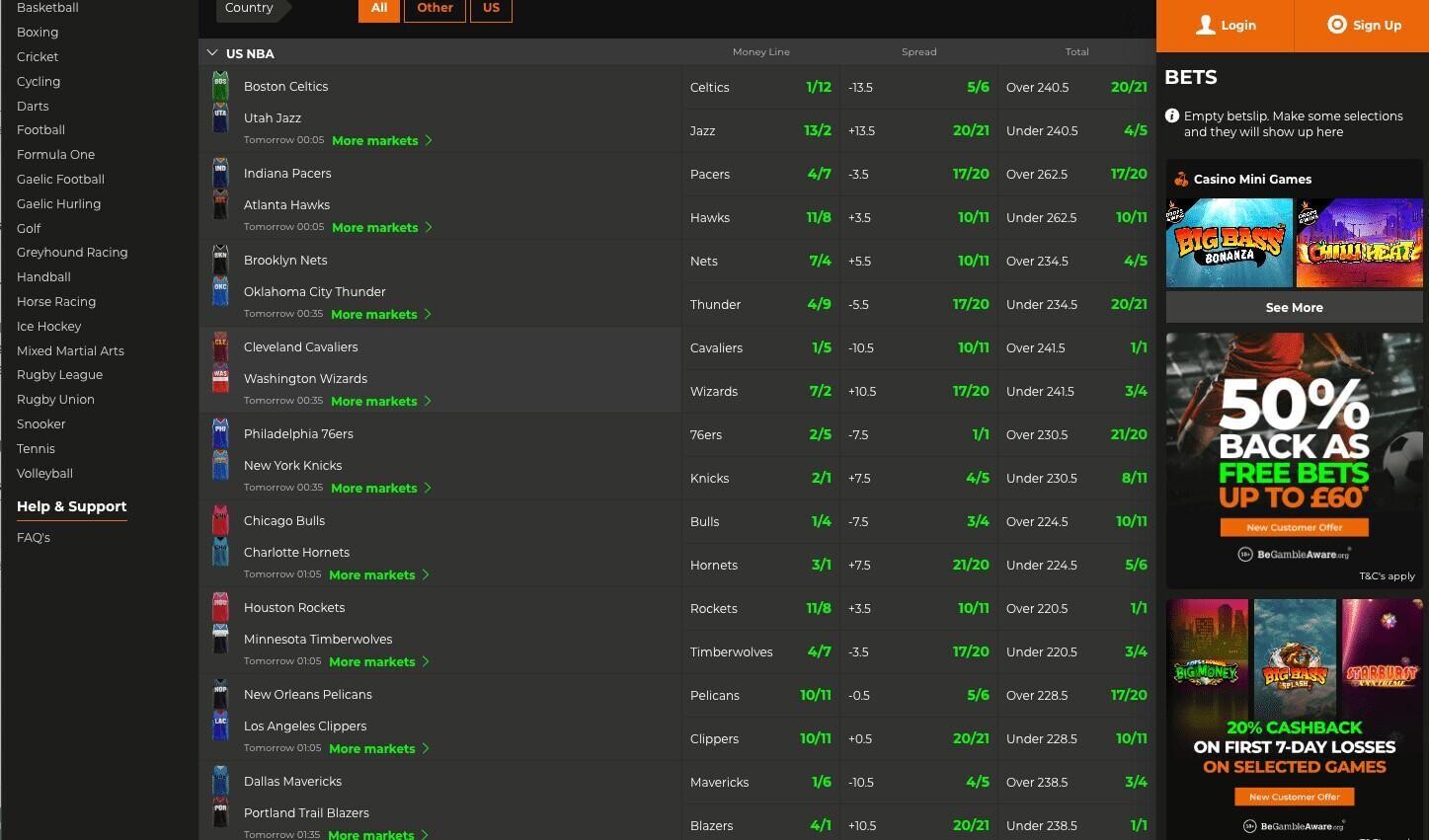Open More markets for Celtics vs Jazz
The width and height of the screenshot is (1429, 840).
pyautogui.click(x=381, y=140)
